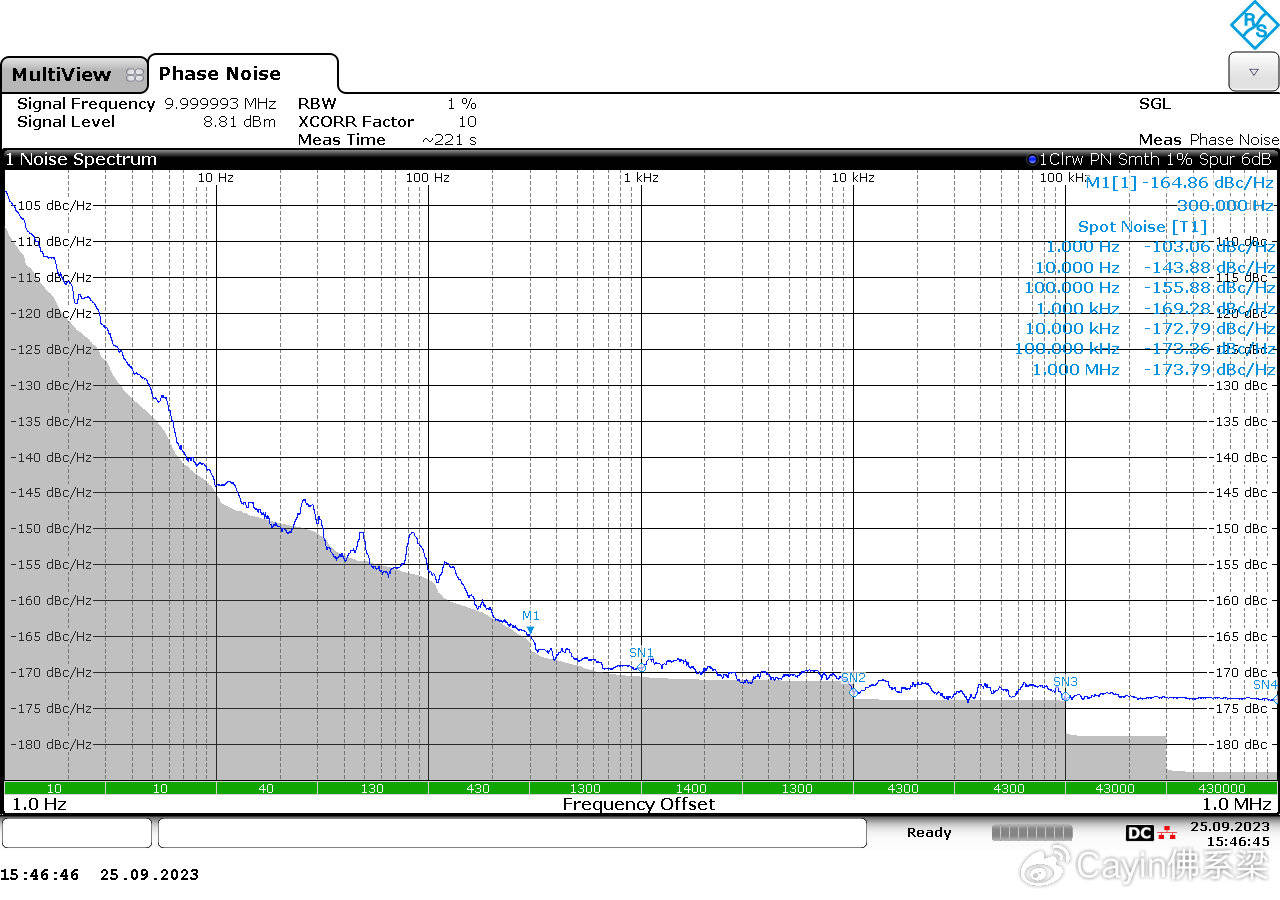
Task: Click the -135 dBc right axis label
Action: coord(1241,421)
